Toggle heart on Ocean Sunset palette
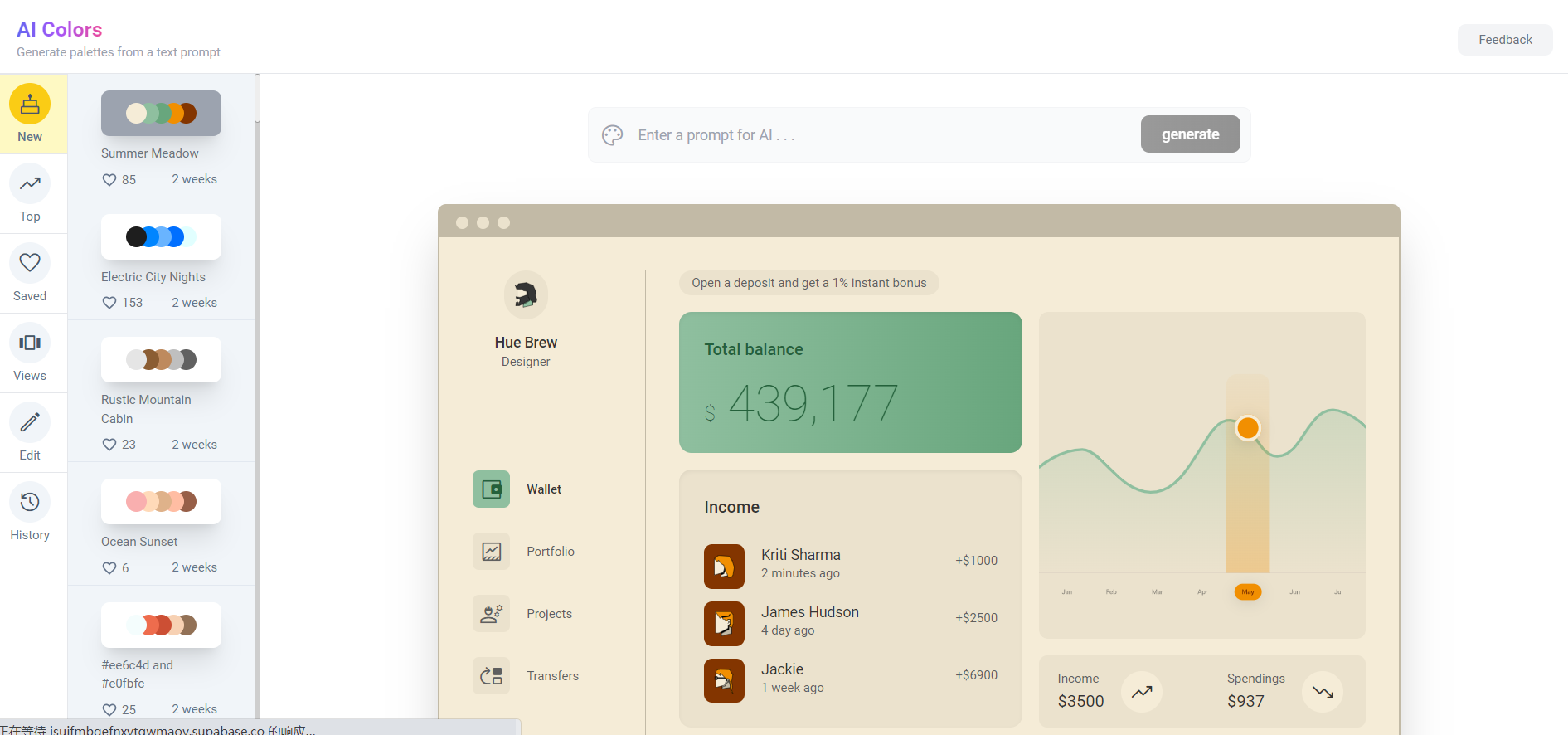1568x735 pixels. 109,568
